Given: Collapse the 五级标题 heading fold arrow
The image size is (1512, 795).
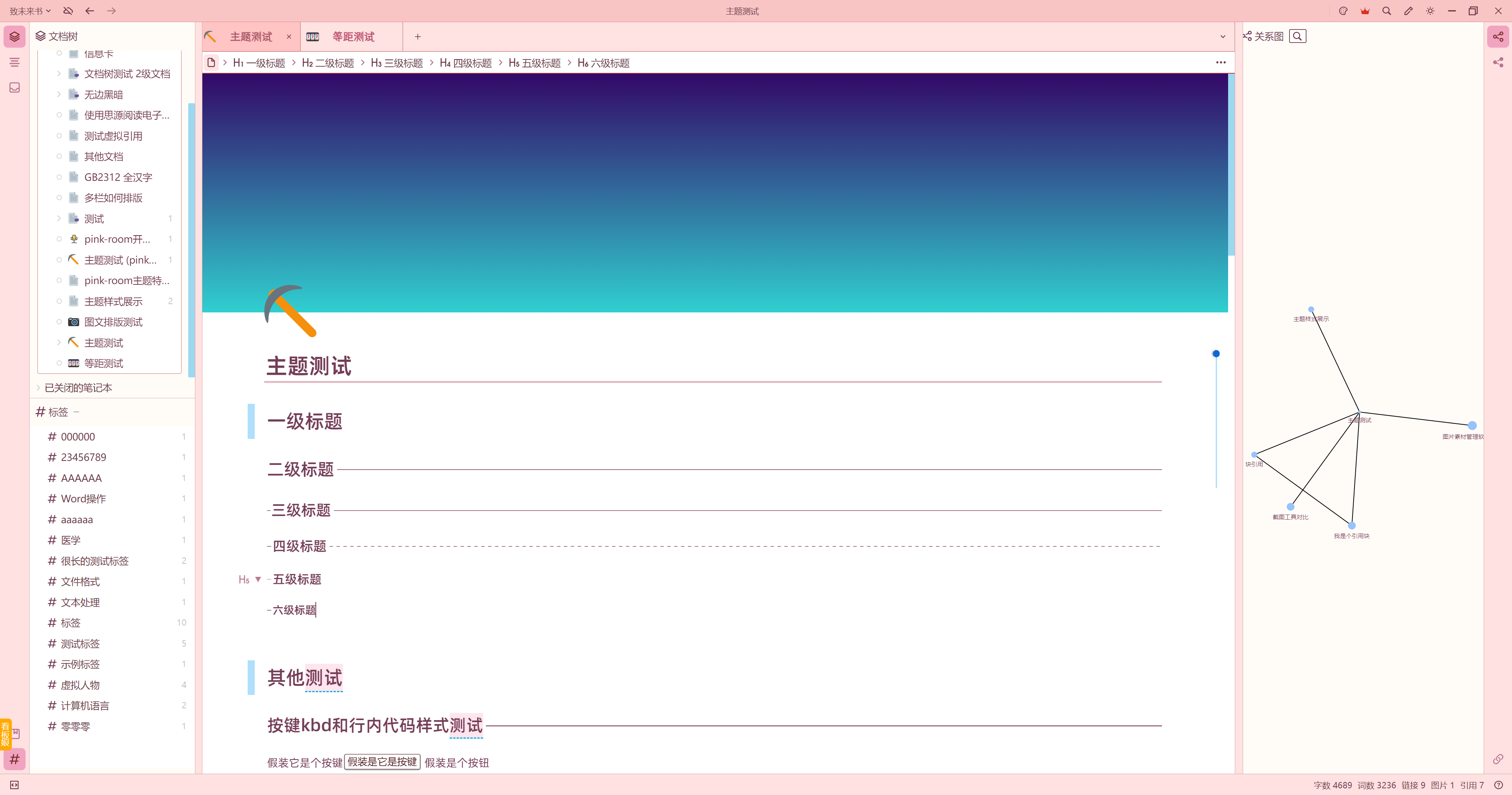Looking at the screenshot, I should pos(258,580).
